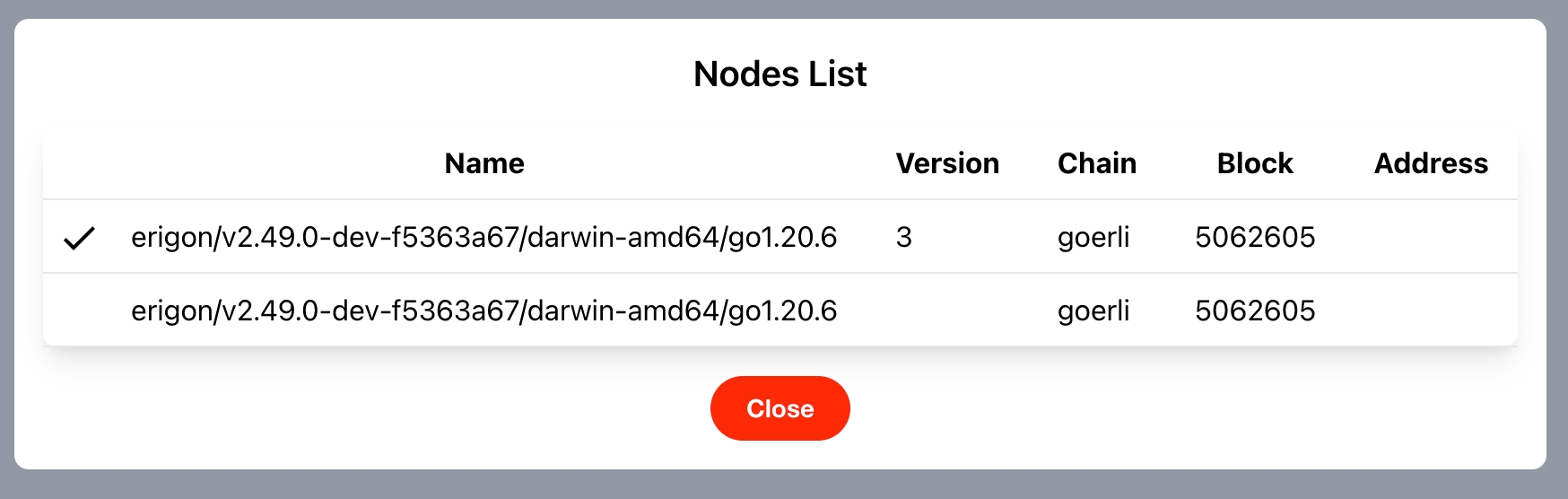Click the Nodes List dialog title
1568x499 pixels.
(x=780, y=74)
